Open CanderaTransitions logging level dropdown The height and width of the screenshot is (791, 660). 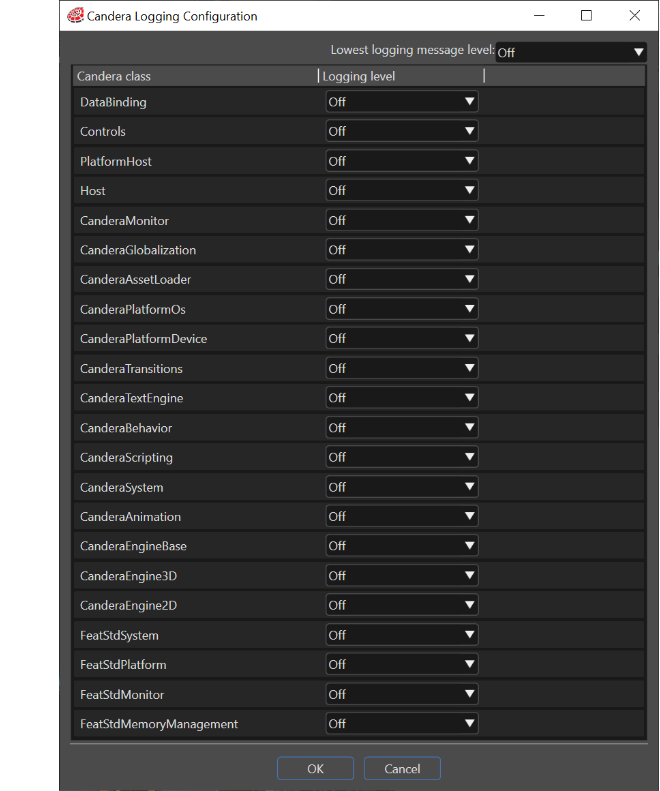point(402,368)
